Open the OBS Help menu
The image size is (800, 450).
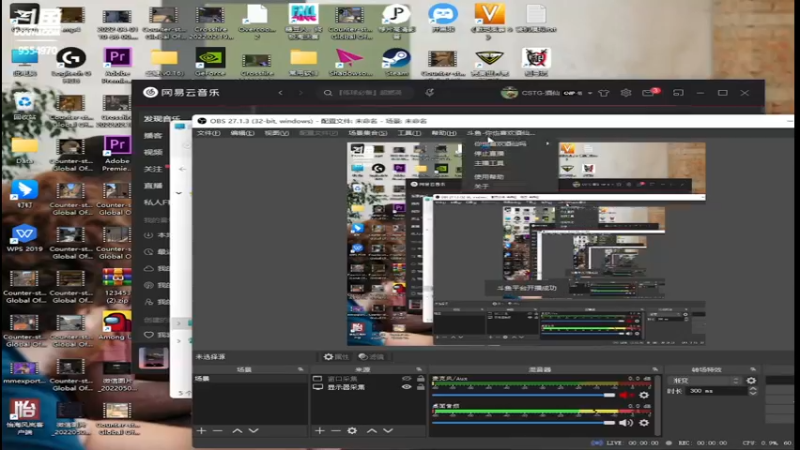click(x=444, y=133)
